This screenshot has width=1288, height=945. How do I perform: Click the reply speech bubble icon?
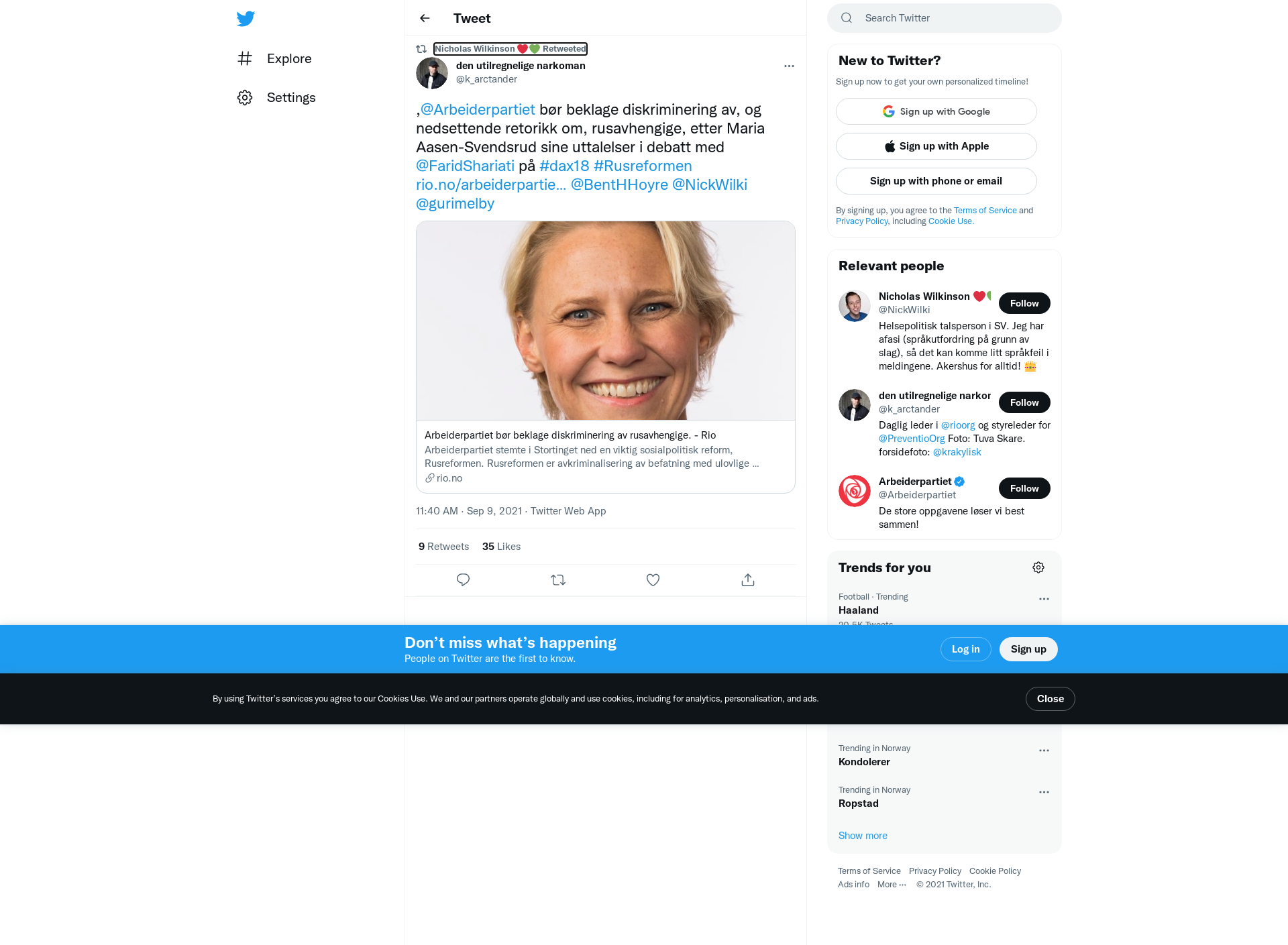tap(463, 580)
